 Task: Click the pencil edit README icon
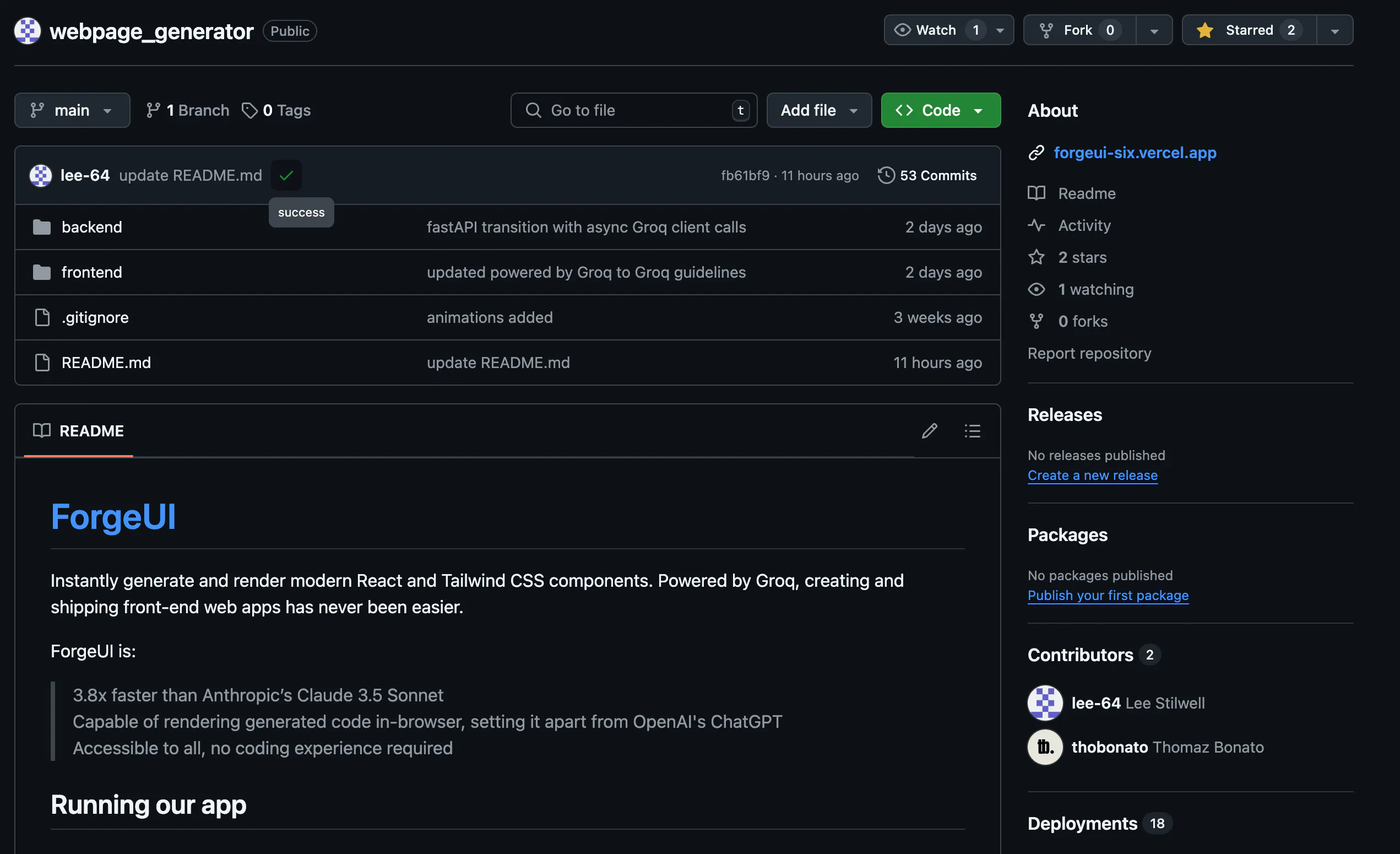929,431
